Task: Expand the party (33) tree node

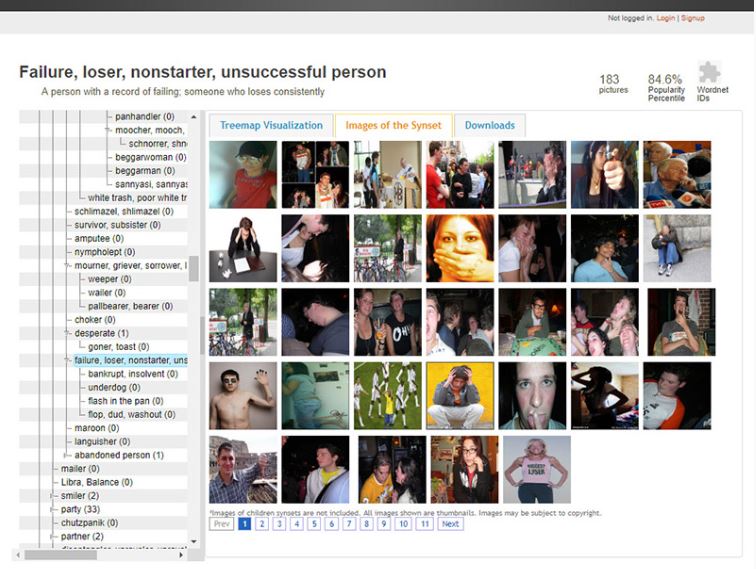Action: 54,509
